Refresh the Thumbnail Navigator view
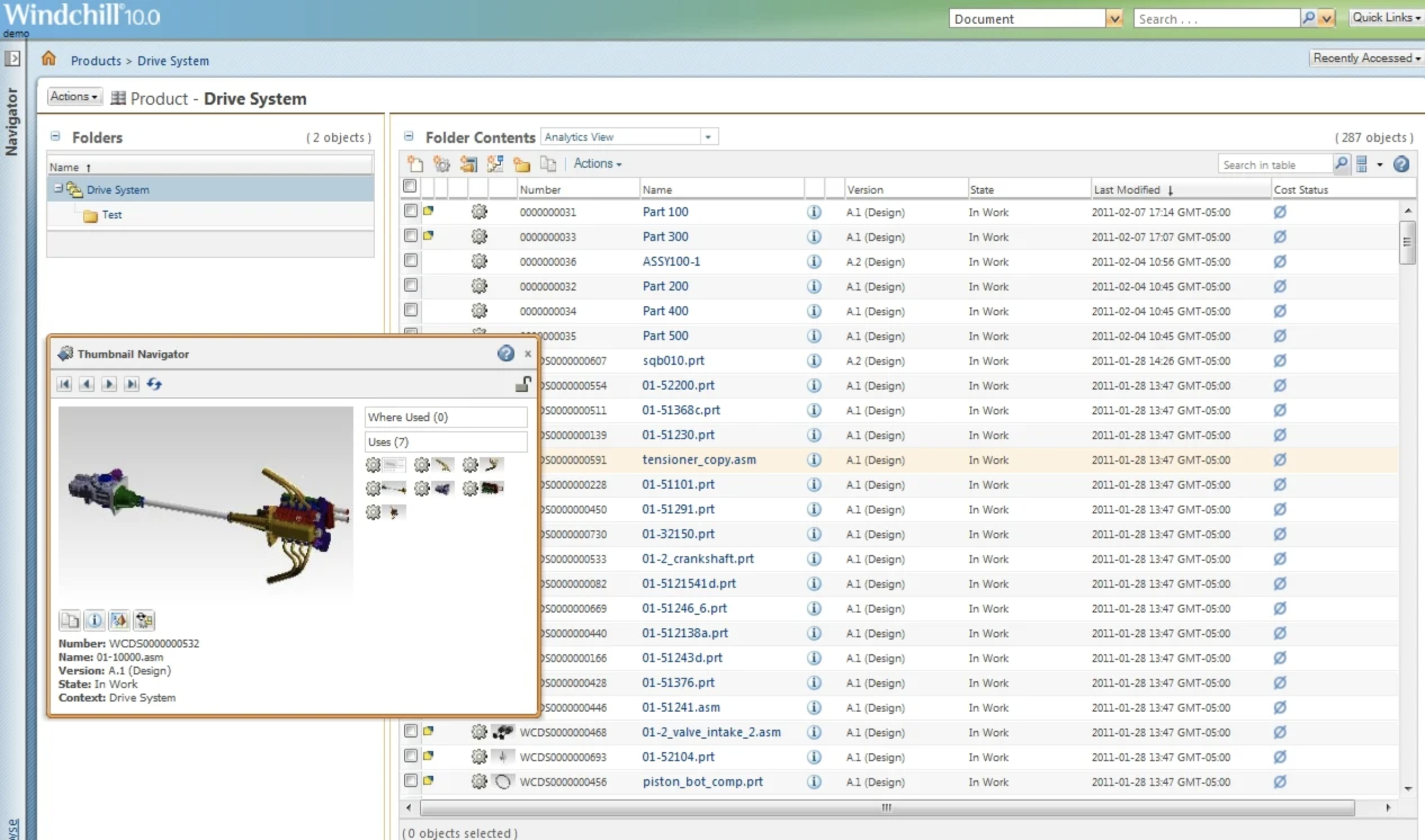This screenshot has height=840, width=1425. click(x=154, y=384)
